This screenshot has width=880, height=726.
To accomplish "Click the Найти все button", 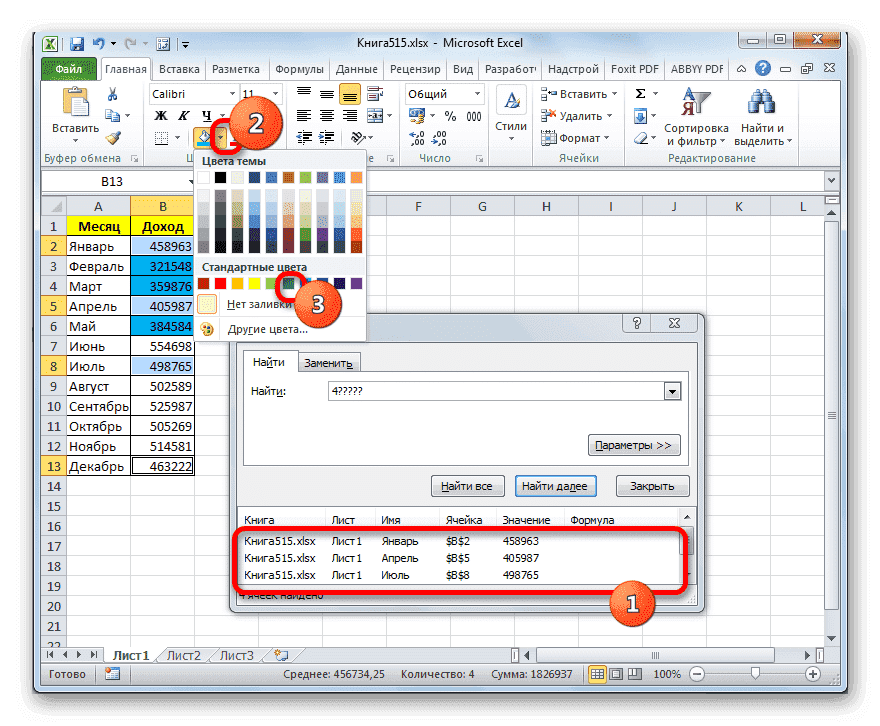I will point(467,485).
